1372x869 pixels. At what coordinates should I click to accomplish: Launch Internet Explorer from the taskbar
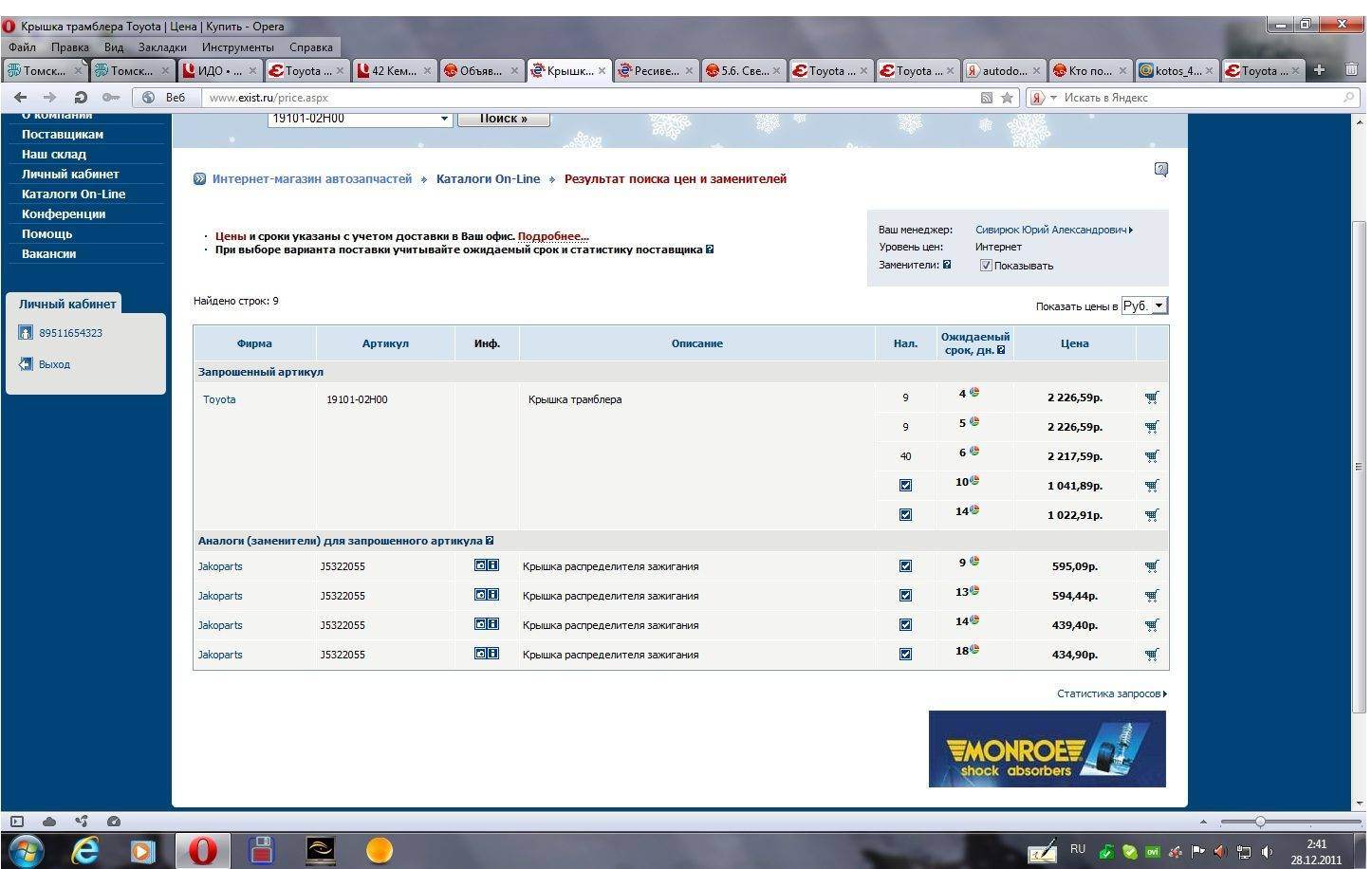[85, 850]
